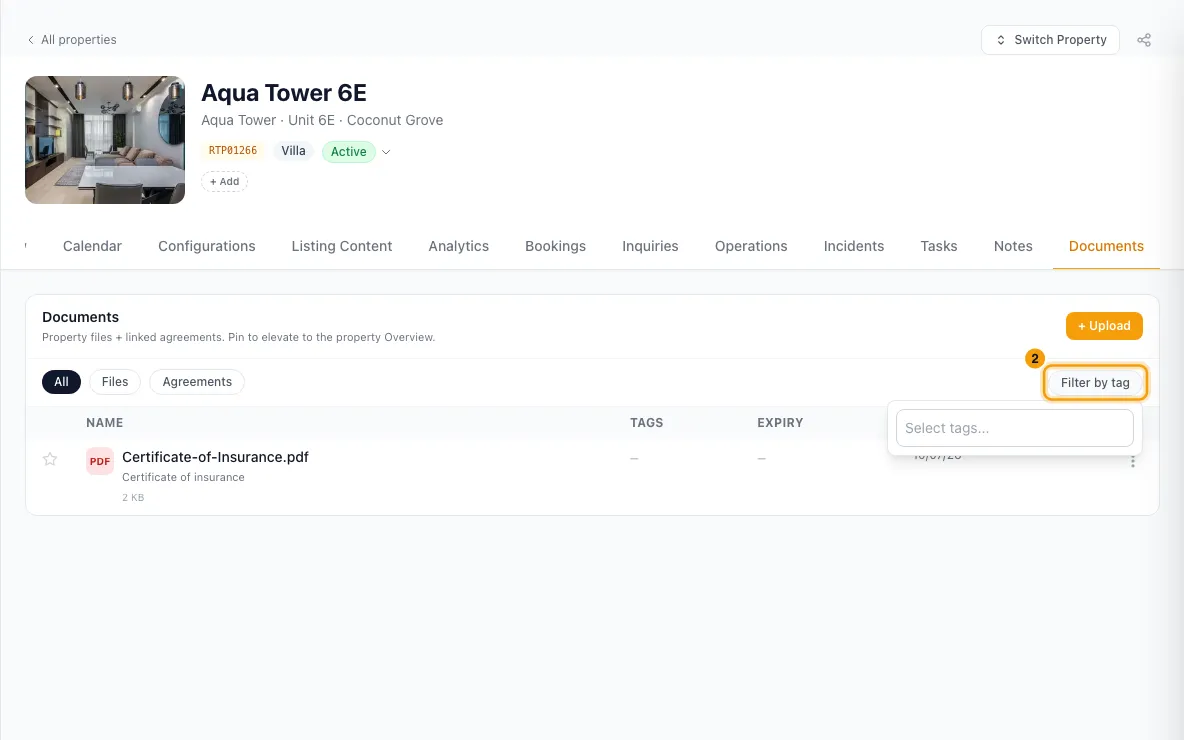Open the Calendar tab

point(92,246)
